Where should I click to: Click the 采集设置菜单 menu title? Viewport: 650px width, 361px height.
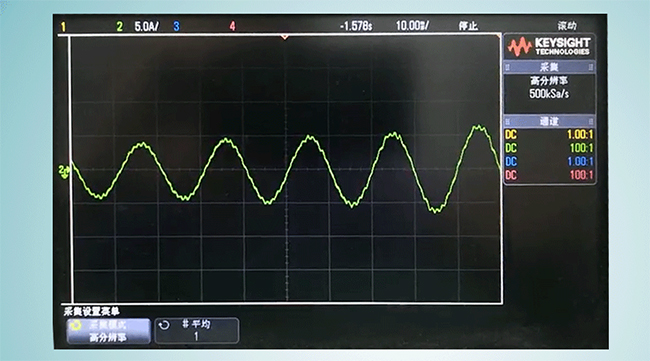[92, 312]
